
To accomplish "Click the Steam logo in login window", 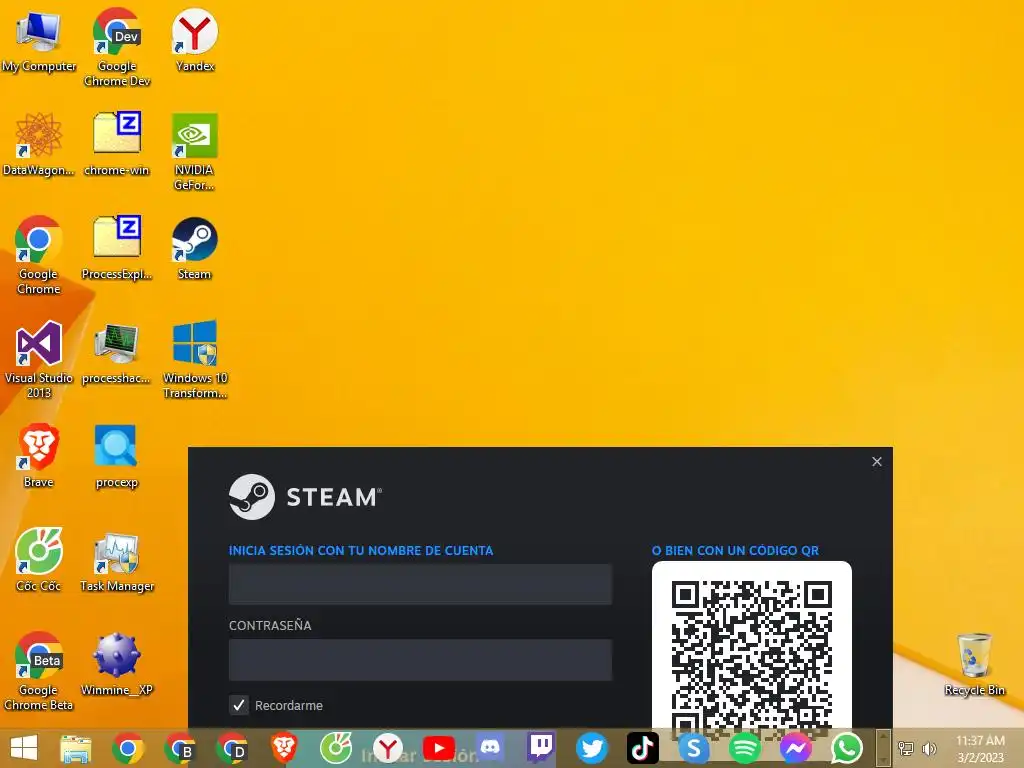I will 305,497.
